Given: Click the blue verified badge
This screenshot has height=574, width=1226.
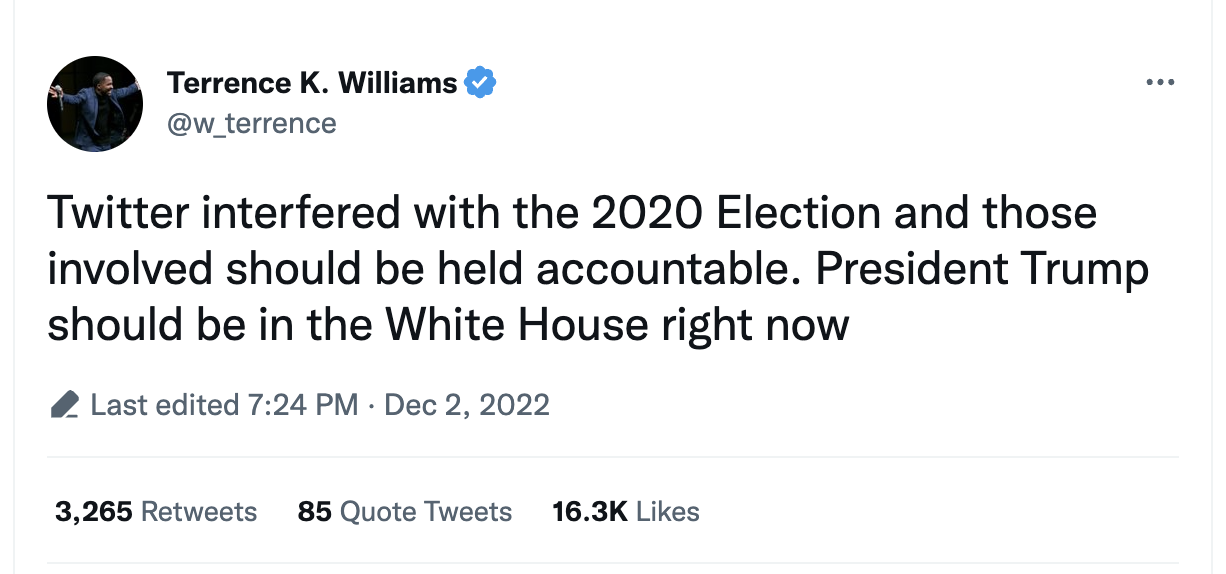Looking at the screenshot, I should (481, 83).
